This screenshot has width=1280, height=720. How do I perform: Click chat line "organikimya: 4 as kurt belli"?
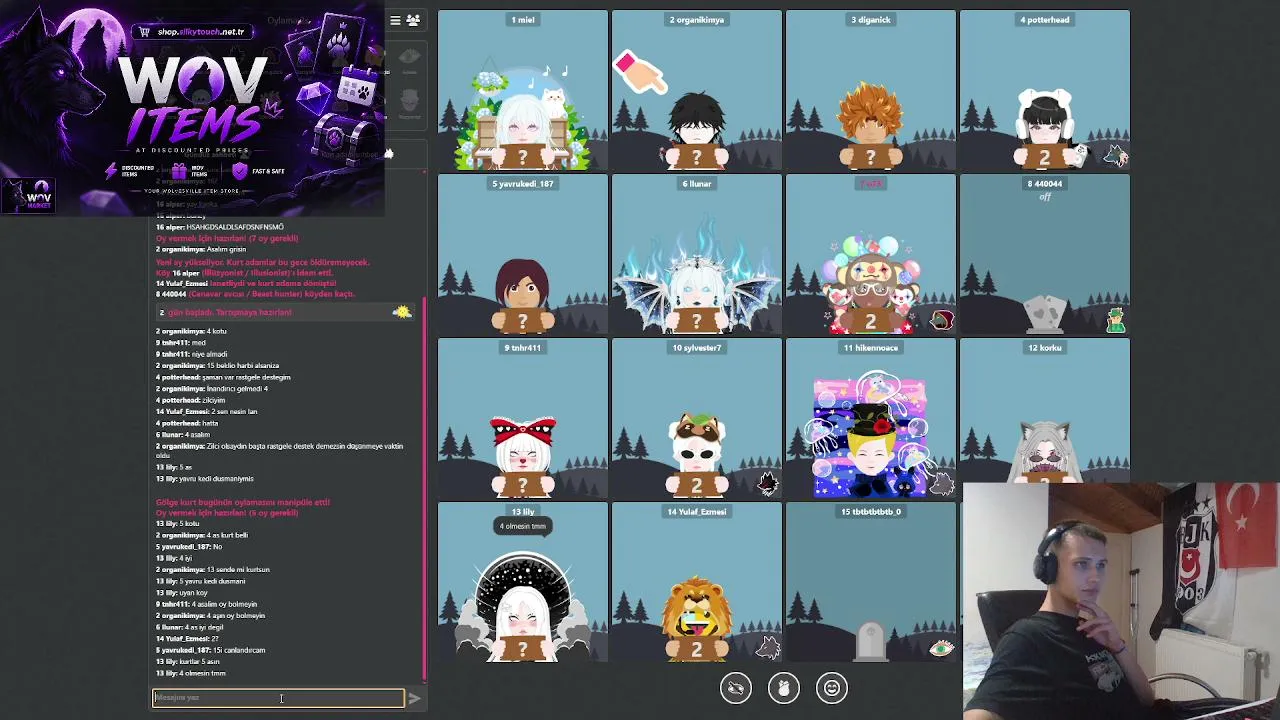pos(202,535)
